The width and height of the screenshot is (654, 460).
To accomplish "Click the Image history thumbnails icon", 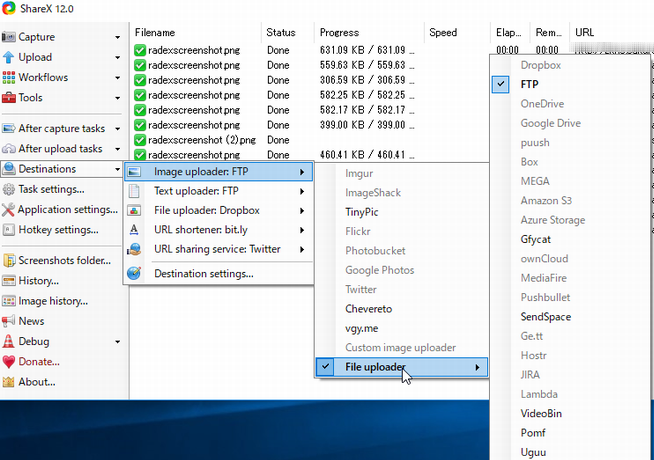I will pos(9,301).
